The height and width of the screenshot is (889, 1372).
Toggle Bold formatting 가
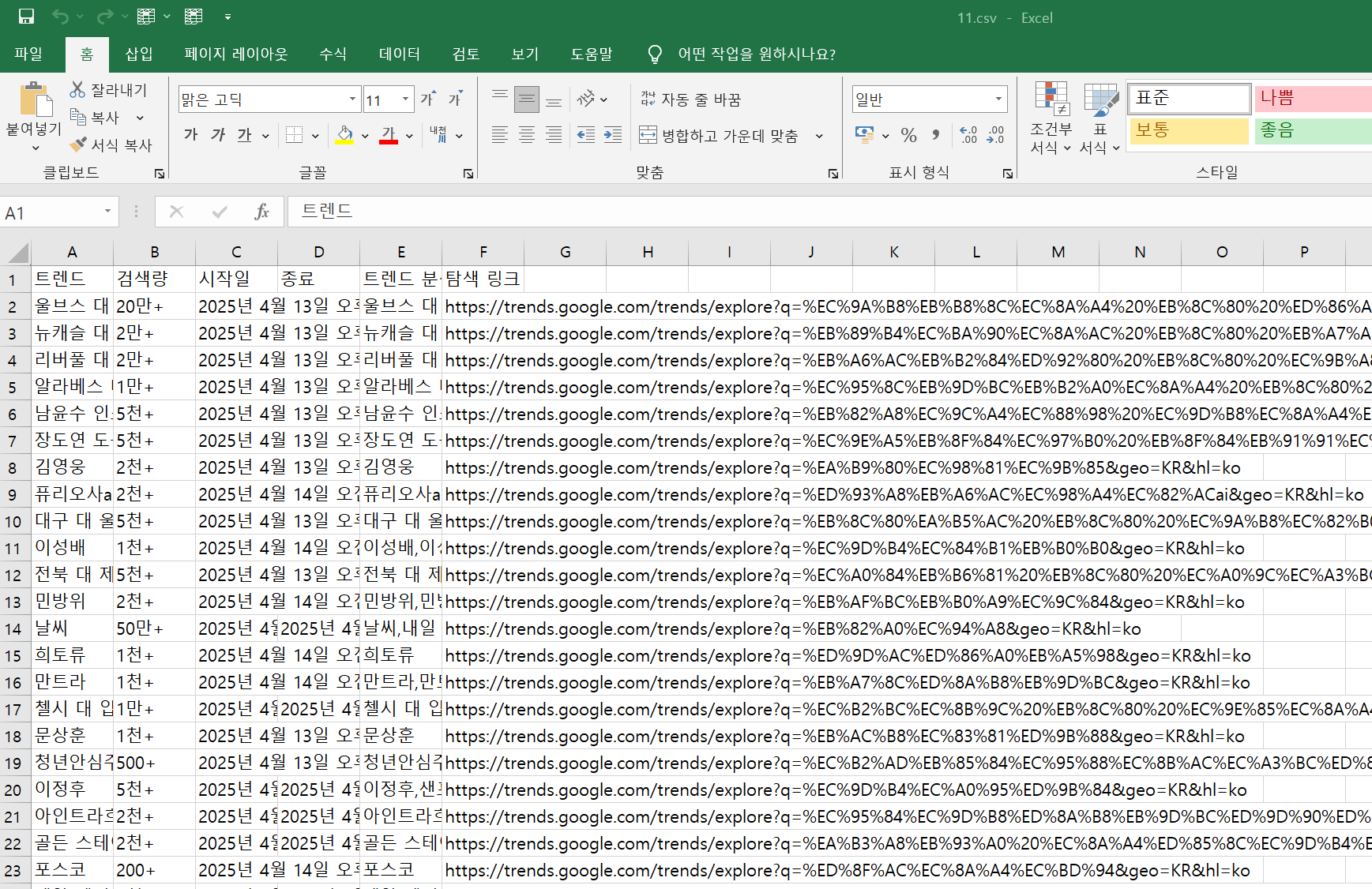coord(190,135)
